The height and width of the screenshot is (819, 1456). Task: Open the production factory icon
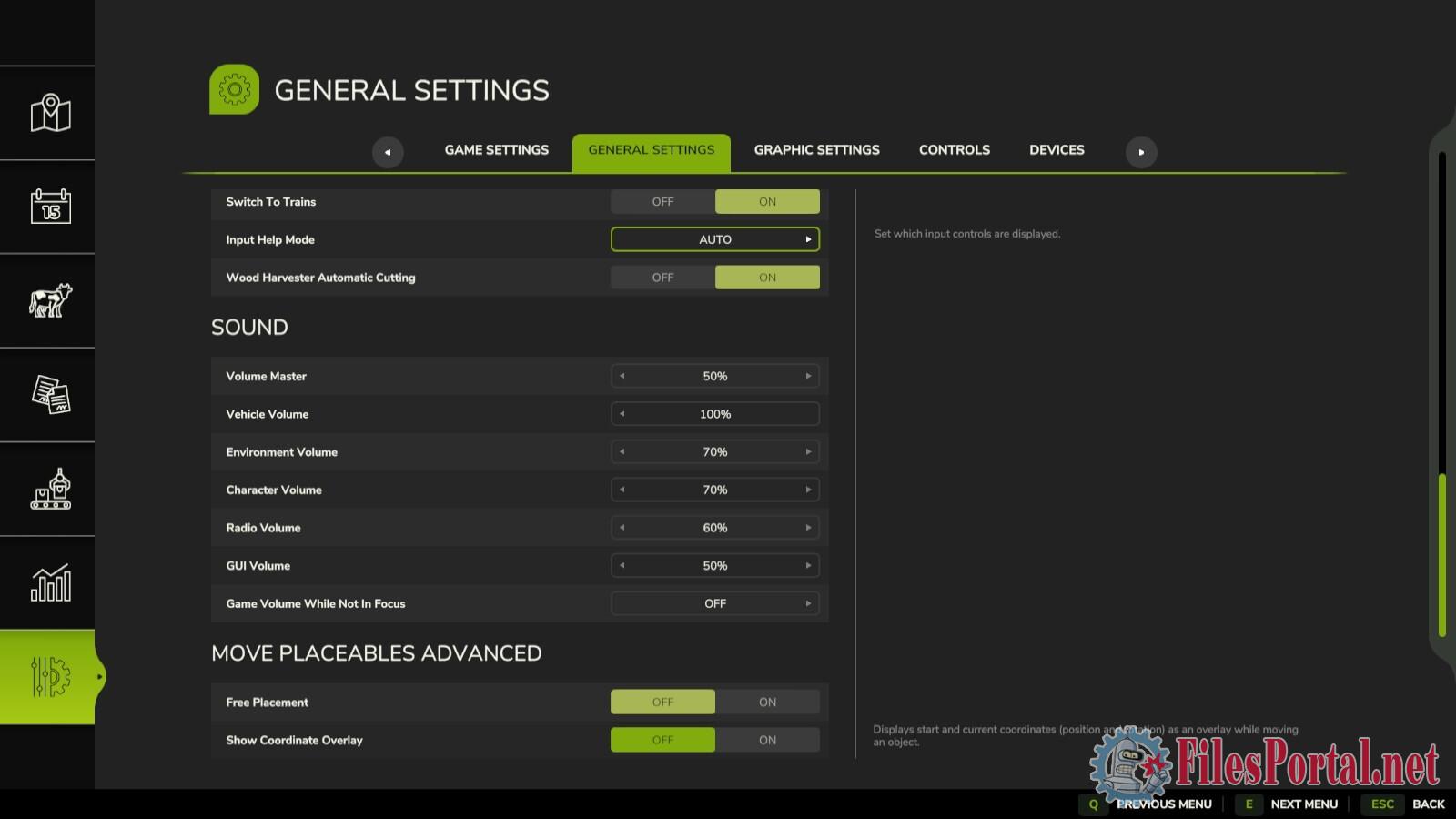point(50,489)
